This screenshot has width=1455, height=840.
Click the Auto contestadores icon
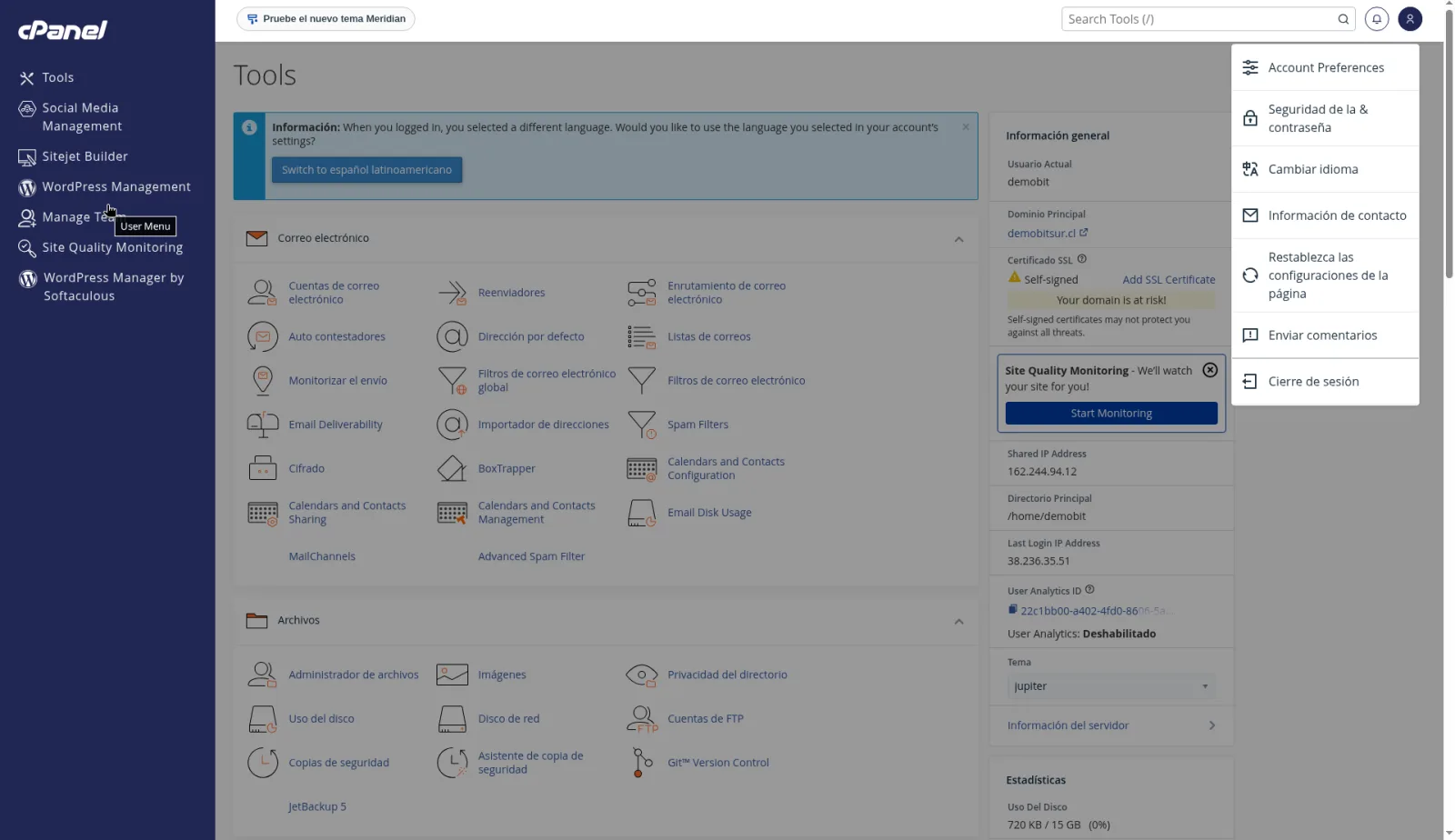(262, 336)
